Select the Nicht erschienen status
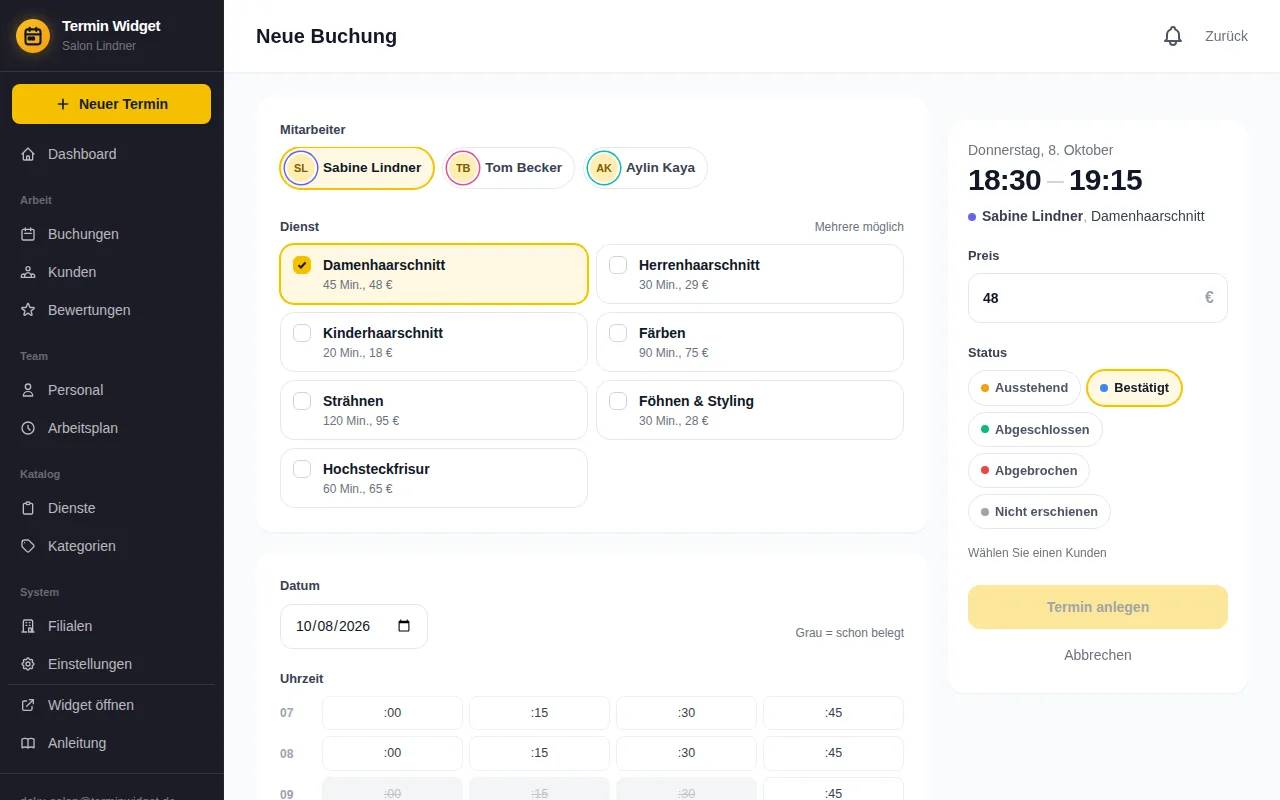 pyautogui.click(x=1039, y=511)
